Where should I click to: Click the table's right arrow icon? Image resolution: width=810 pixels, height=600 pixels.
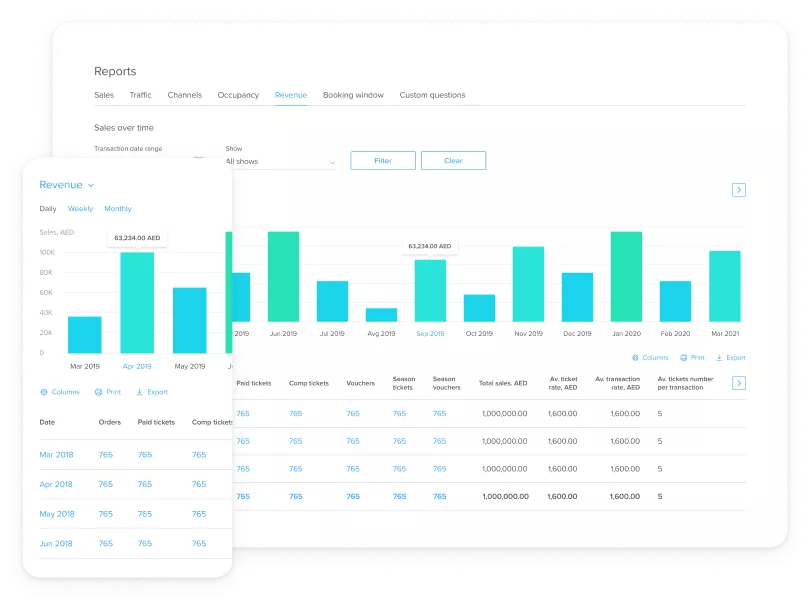pos(739,383)
